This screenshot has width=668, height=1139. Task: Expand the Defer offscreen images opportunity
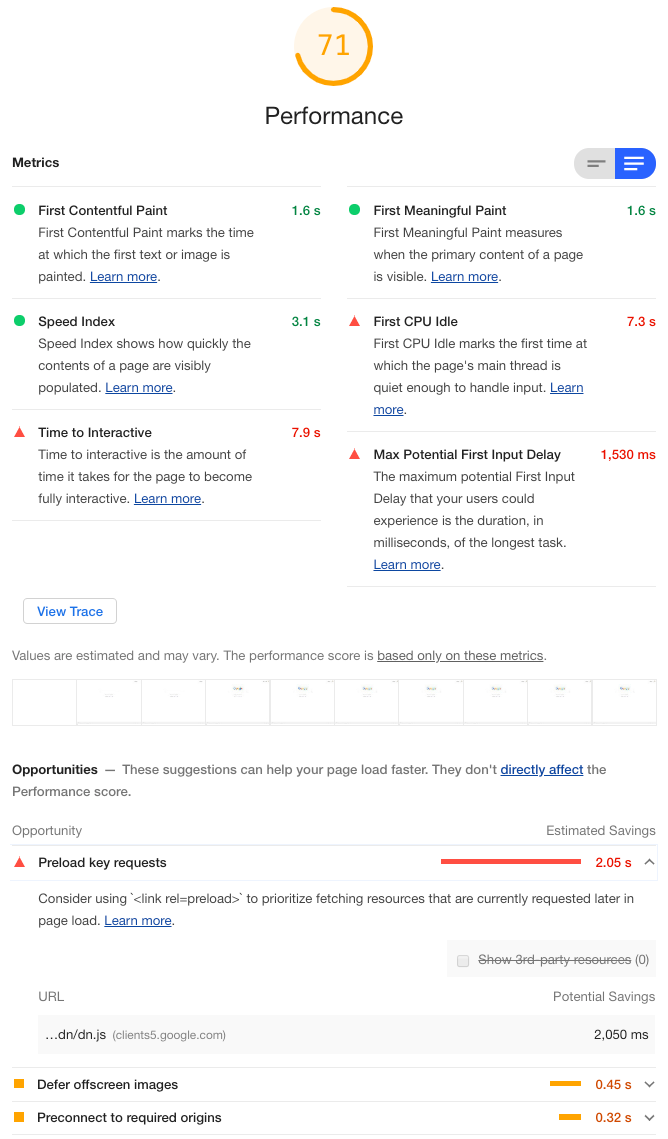point(649,1084)
